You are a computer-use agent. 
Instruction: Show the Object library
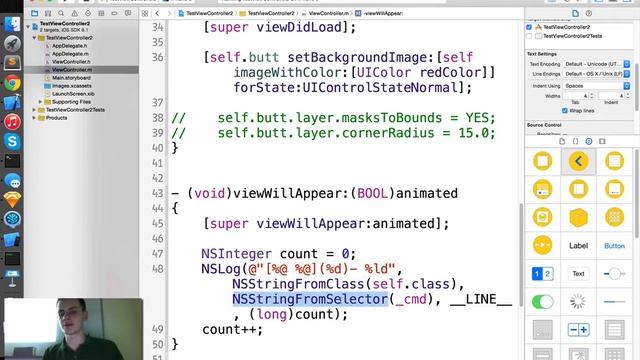pyautogui.click(x=589, y=141)
